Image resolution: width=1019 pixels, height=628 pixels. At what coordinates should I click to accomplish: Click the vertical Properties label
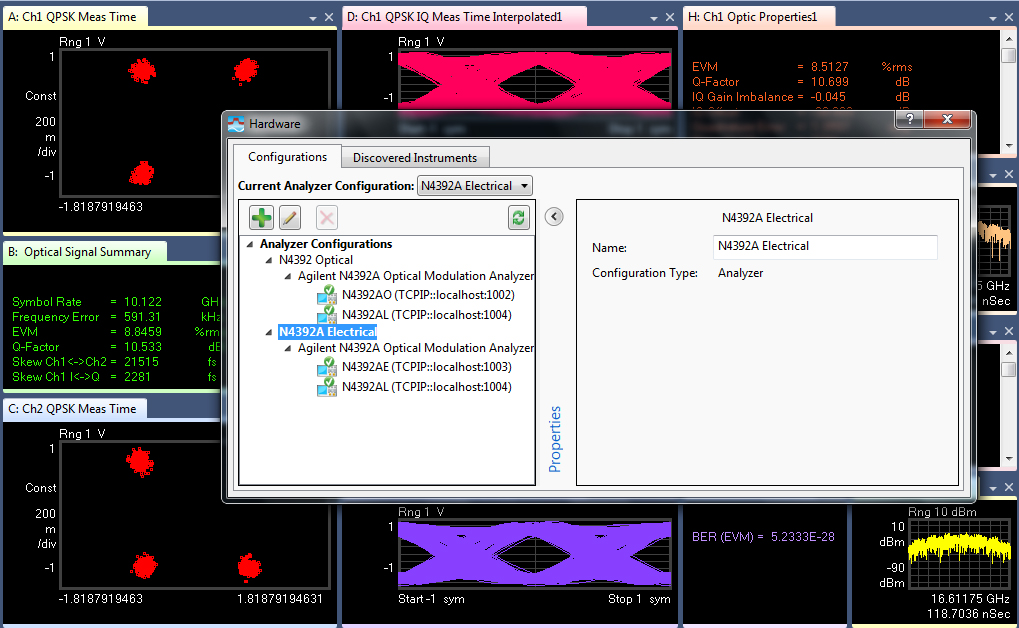coord(554,439)
